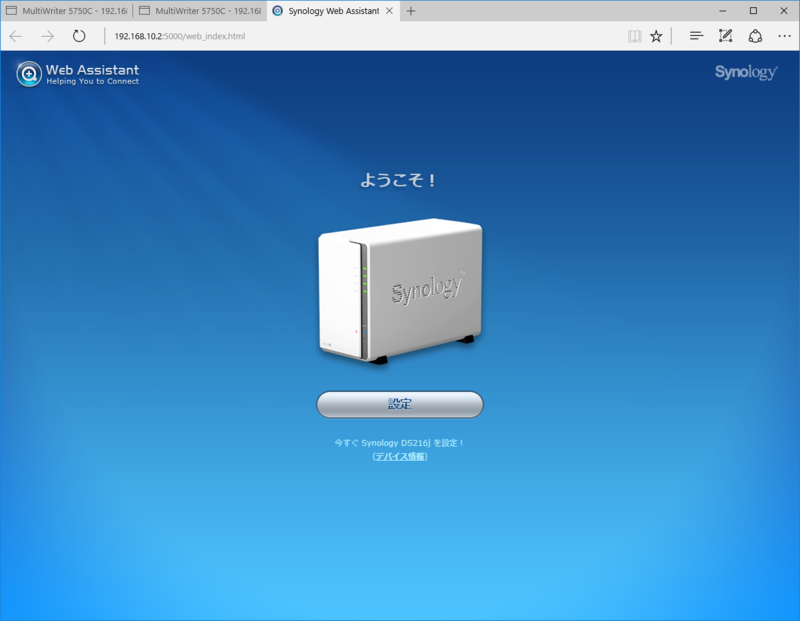Open Reading view icon in address bar

[635, 36]
